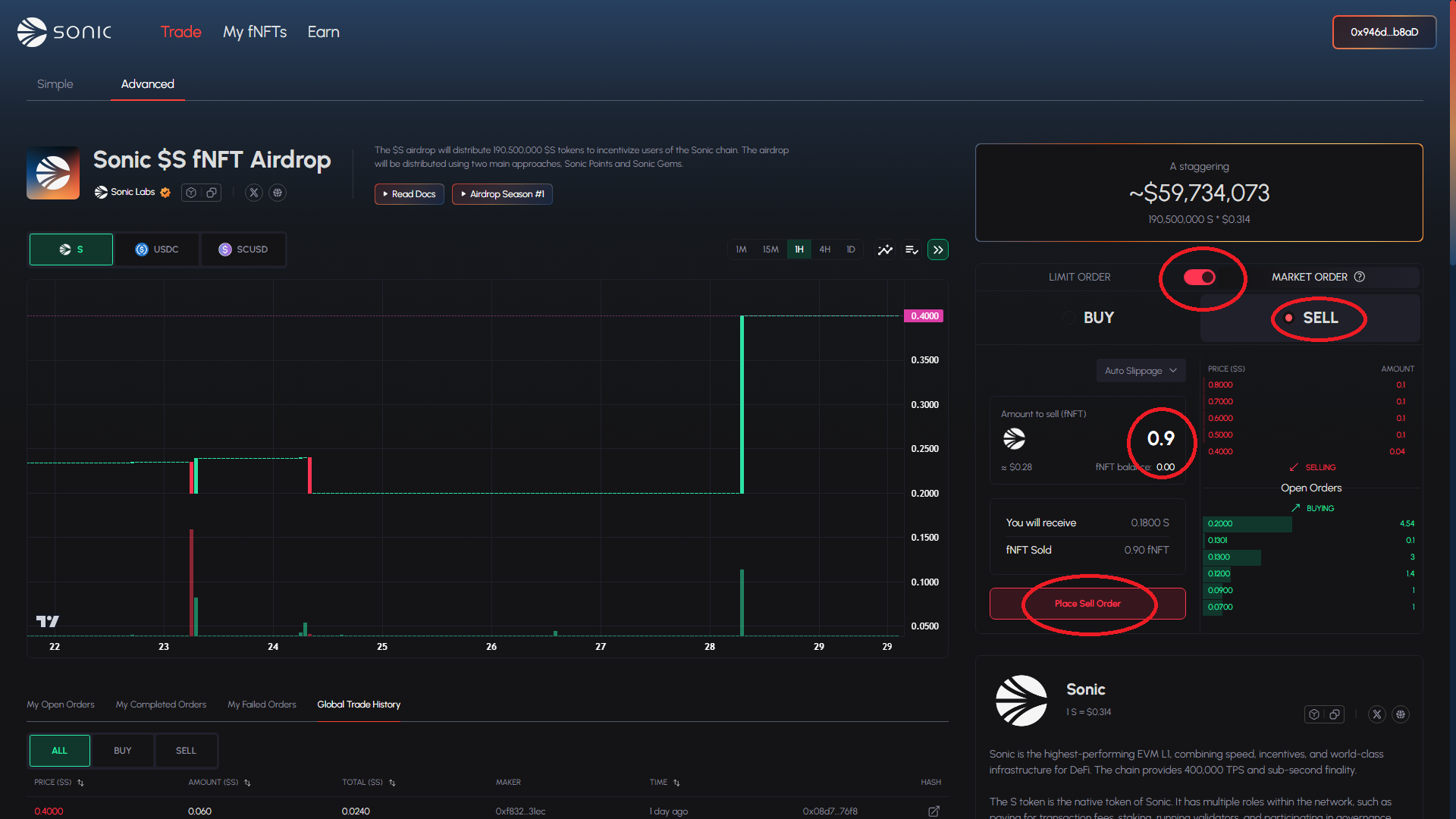Click the X (Twitter) icon beside Sonic Labs
1456x819 pixels.
tap(254, 193)
